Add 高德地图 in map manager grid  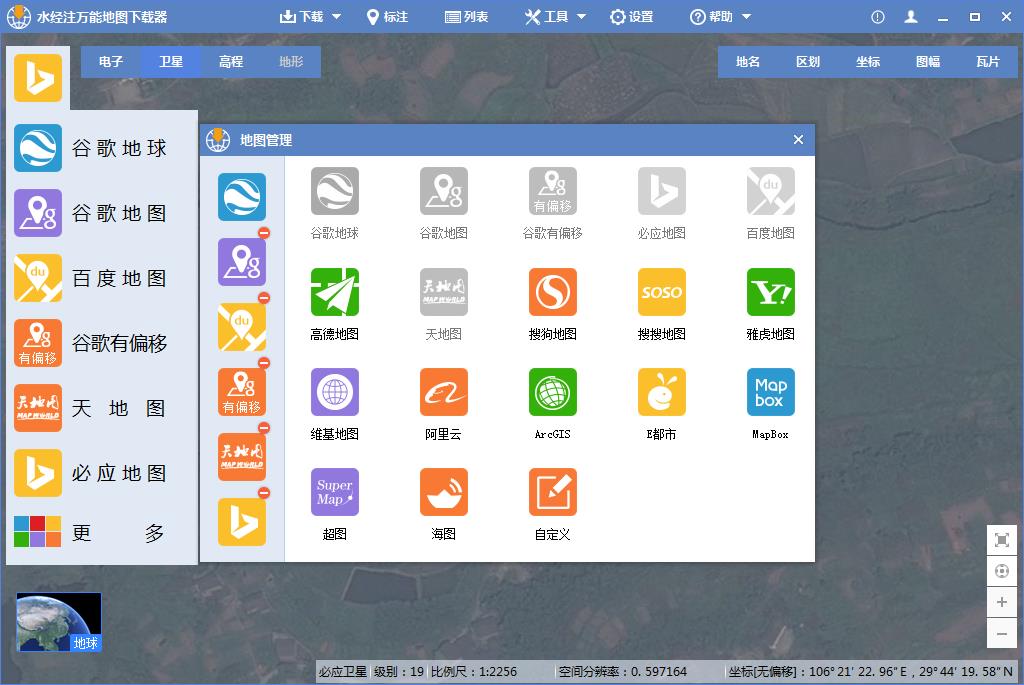click(x=334, y=292)
